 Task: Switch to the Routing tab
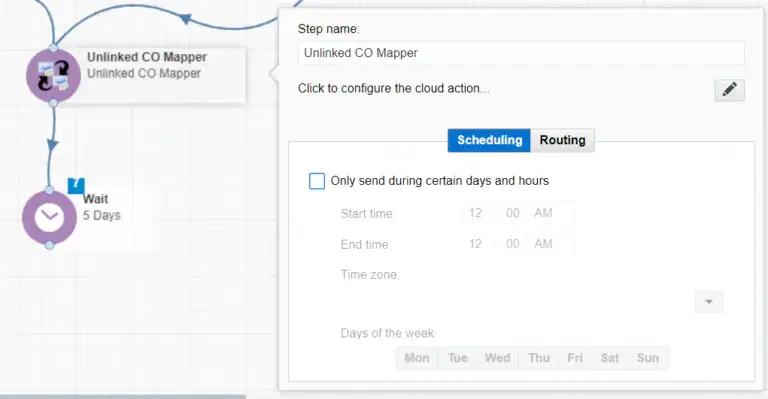(x=562, y=140)
